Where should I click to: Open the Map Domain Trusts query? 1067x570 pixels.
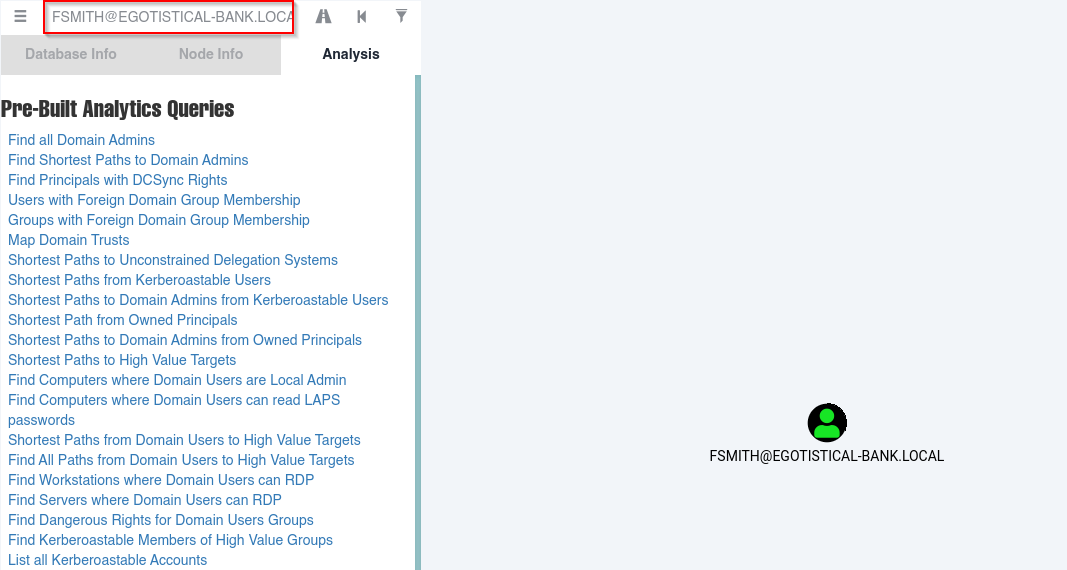point(68,240)
